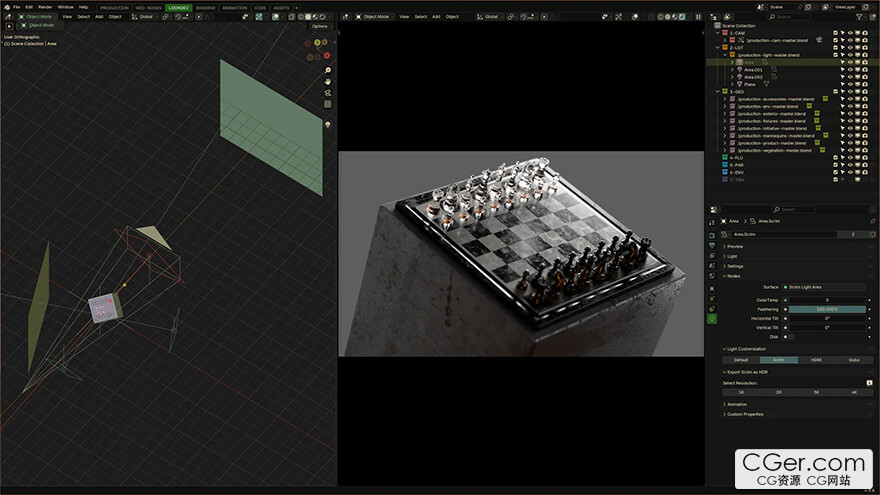This screenshot has width=880, height=495.
Task: Expand the Area.001 light item
Action: 732,70
